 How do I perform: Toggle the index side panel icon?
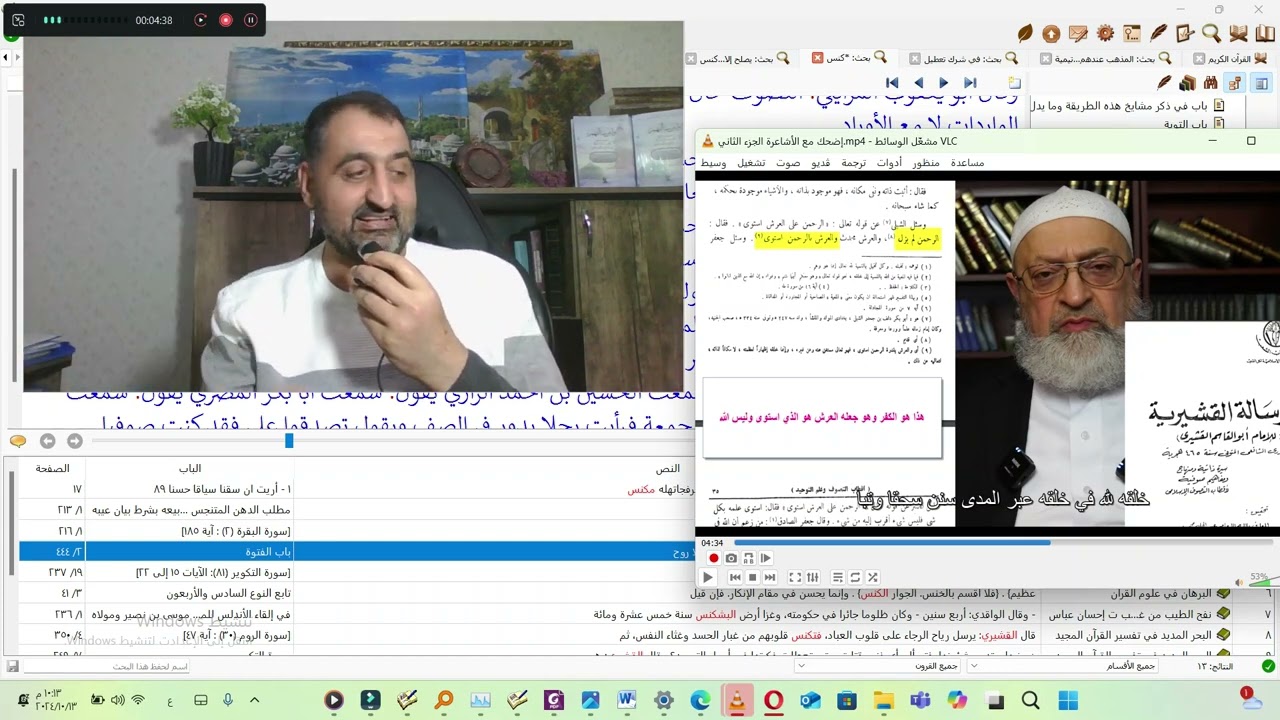[x=1261, y=83]
